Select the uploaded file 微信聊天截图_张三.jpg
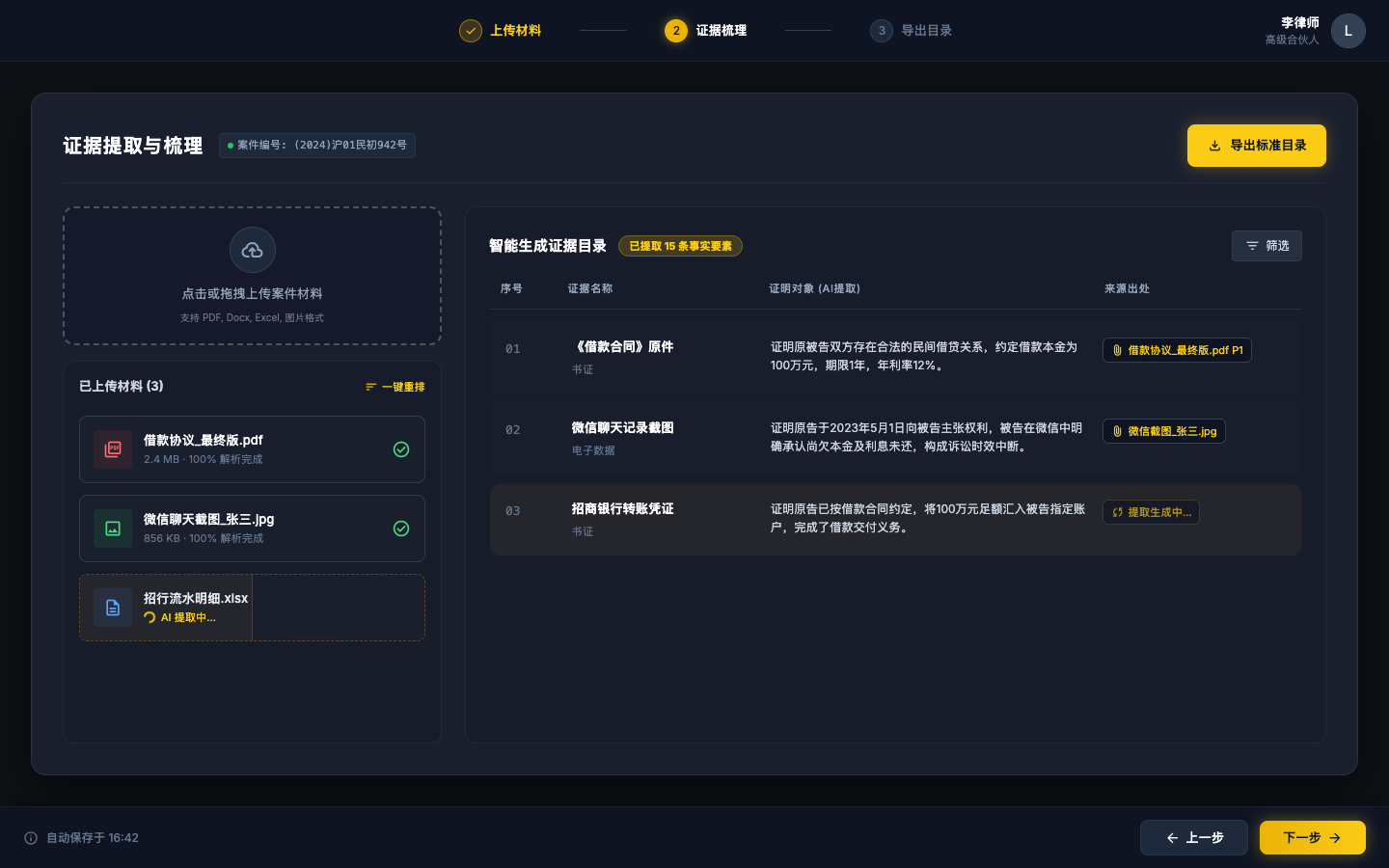 click(253, 529)
